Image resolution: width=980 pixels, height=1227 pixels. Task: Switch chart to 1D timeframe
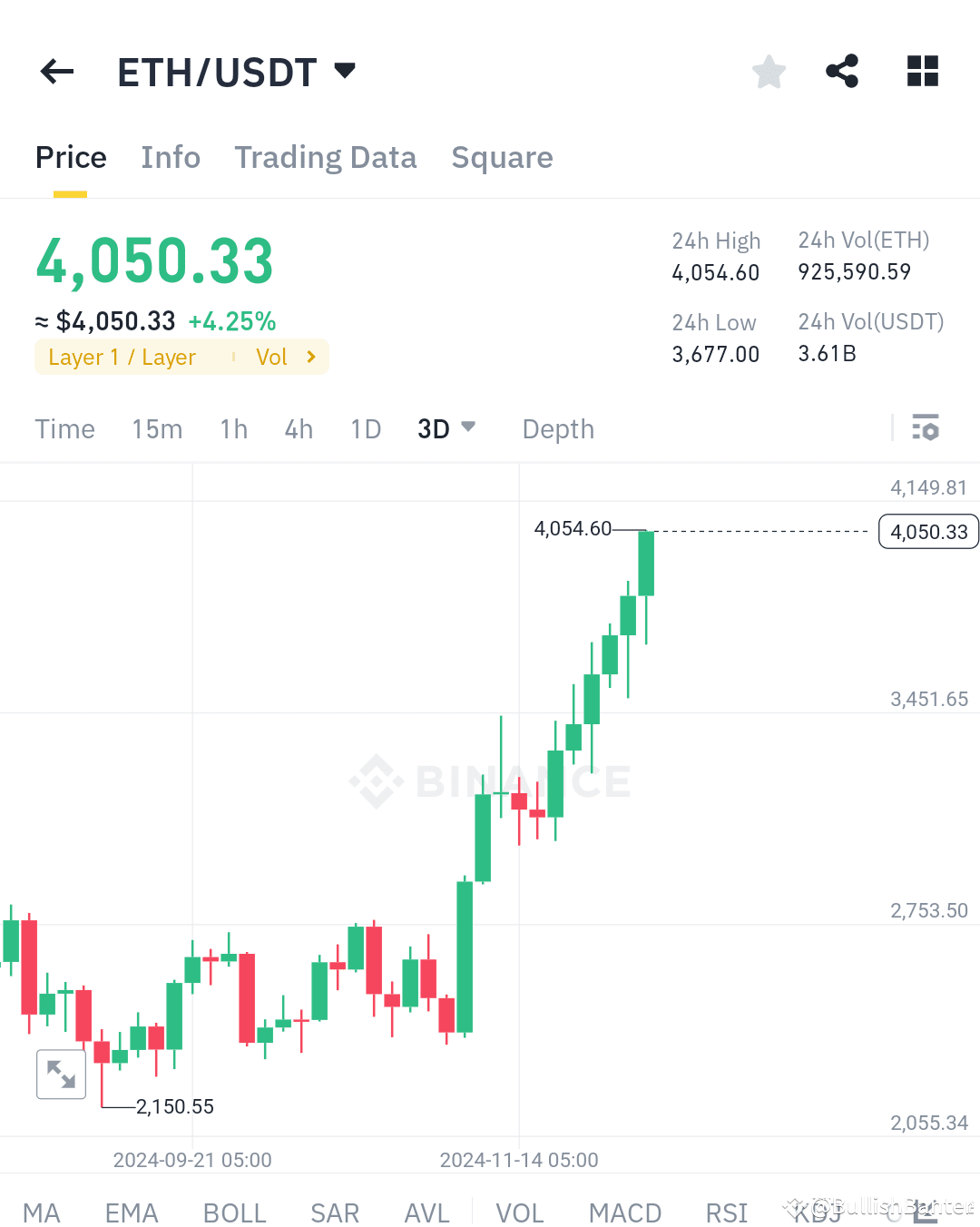[365, 427]
